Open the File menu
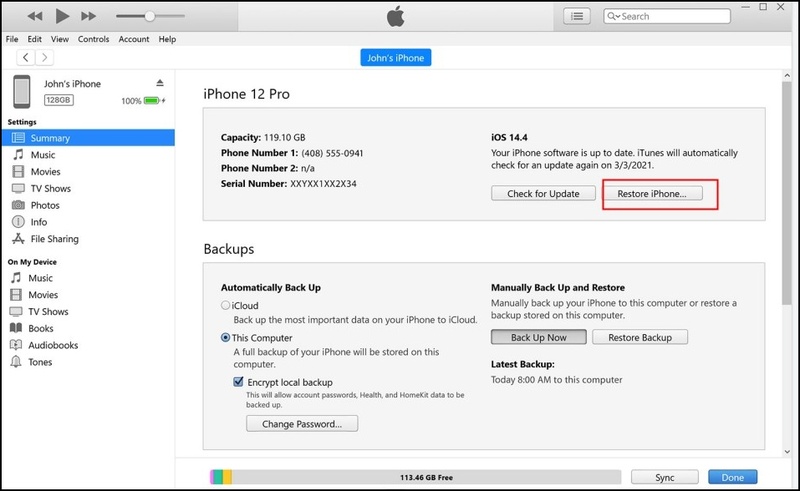Viewport: 800px width, 491px height. pyautogui.click(x=12, y=39)
